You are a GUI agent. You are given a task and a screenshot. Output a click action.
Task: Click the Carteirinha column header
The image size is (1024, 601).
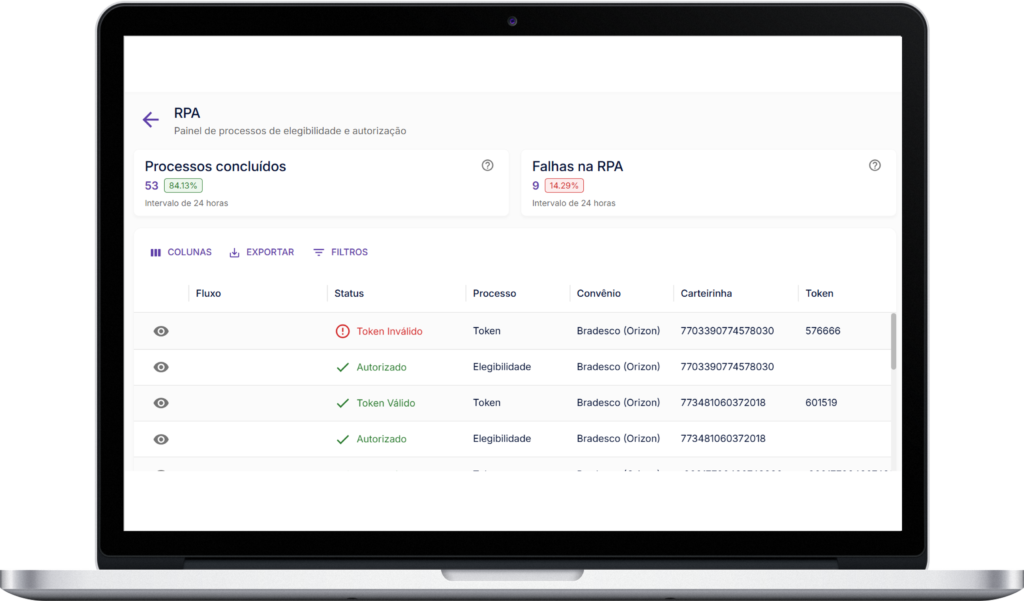pyautogui.click(x=706, y=293)
